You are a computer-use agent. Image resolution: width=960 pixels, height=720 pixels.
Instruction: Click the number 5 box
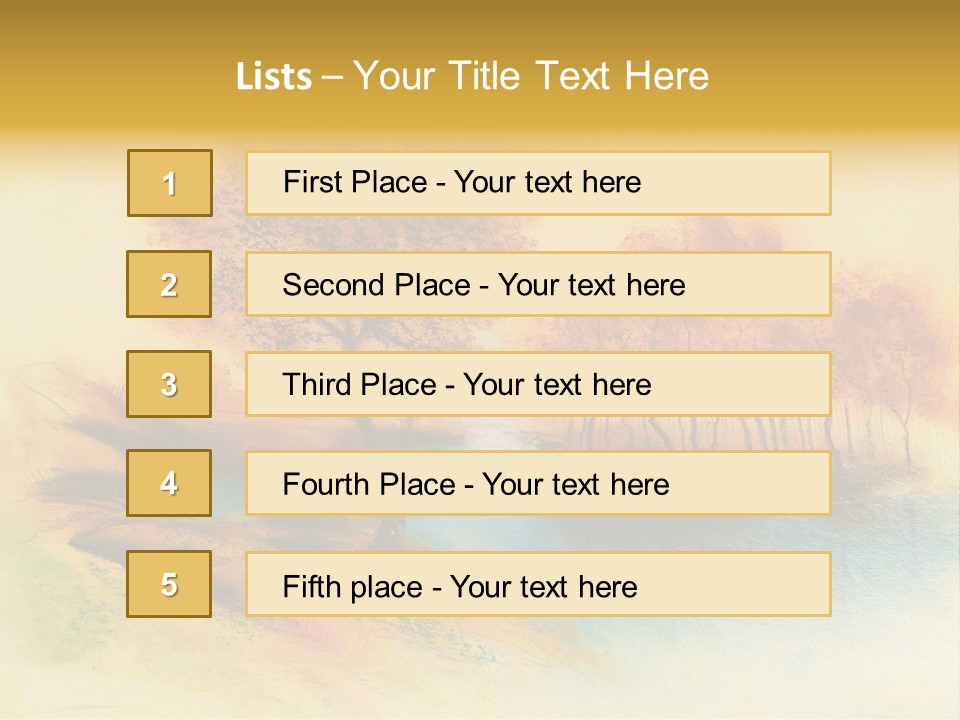(169, 584)
